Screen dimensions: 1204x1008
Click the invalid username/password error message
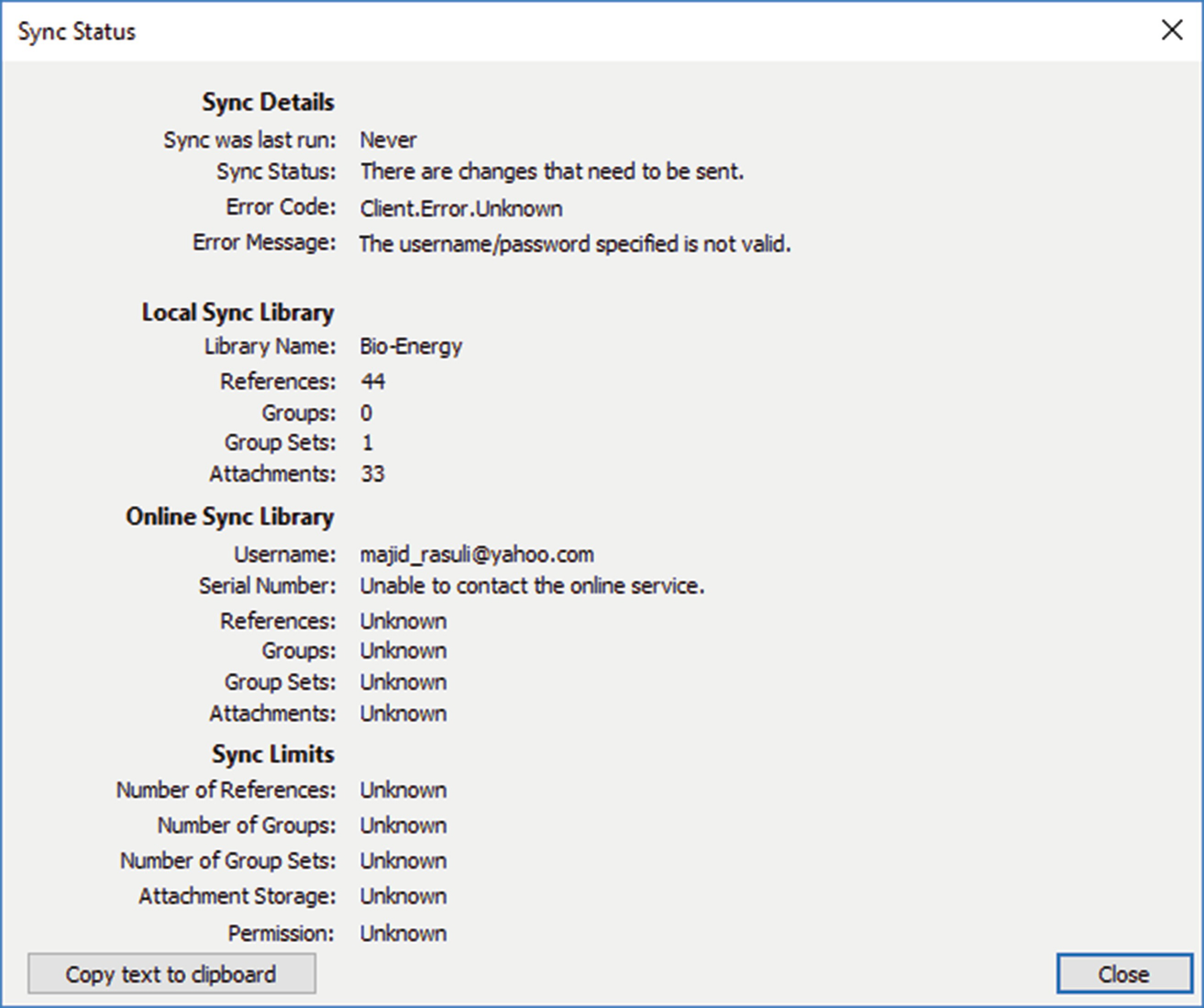pos(575,244)
